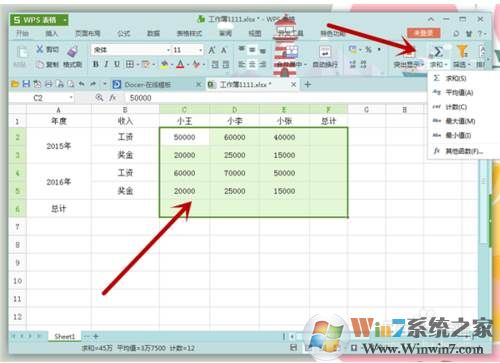Click the Paste clipboard icon
The image size is (500, 363).
tap(22, 52)
